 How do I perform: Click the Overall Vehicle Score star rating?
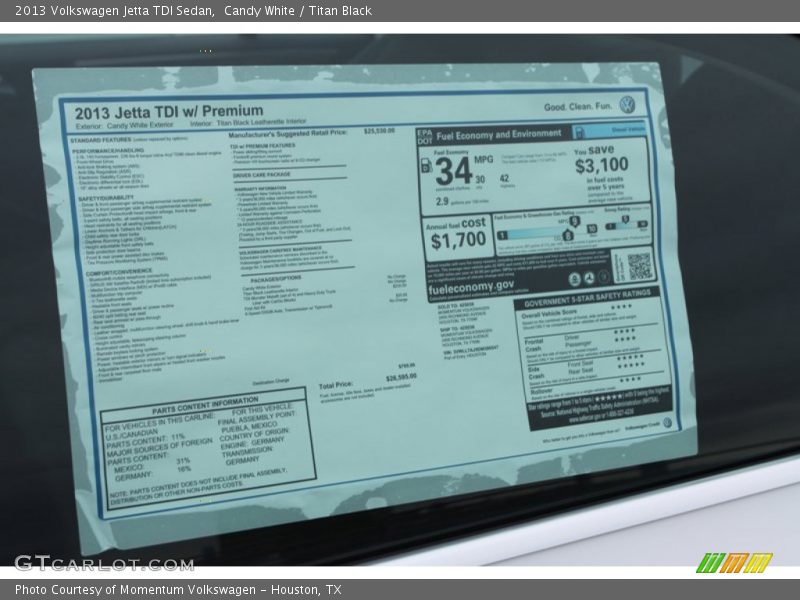coord(622,308)
